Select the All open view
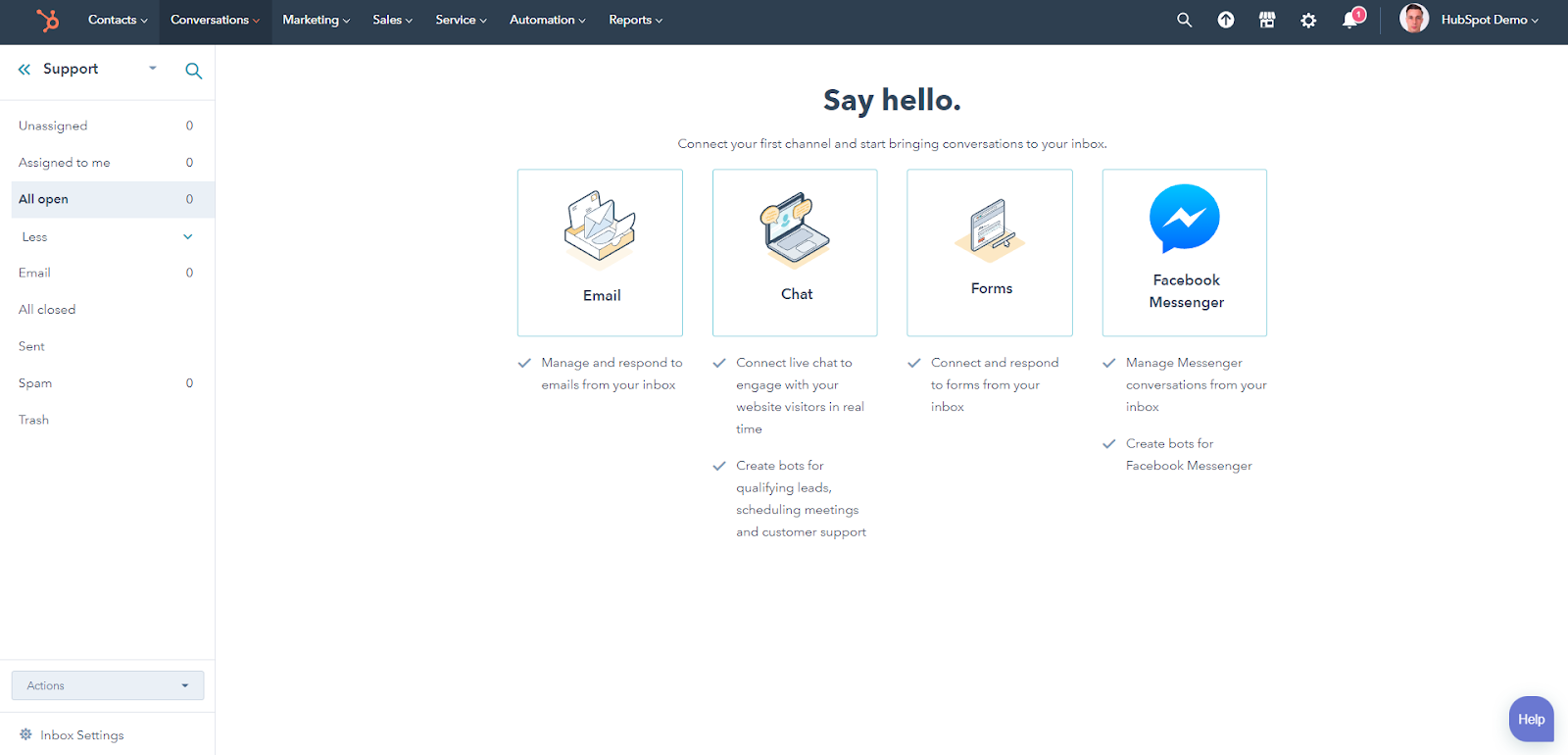Screen dimensions: 1568x755 (x=113, y=199)
